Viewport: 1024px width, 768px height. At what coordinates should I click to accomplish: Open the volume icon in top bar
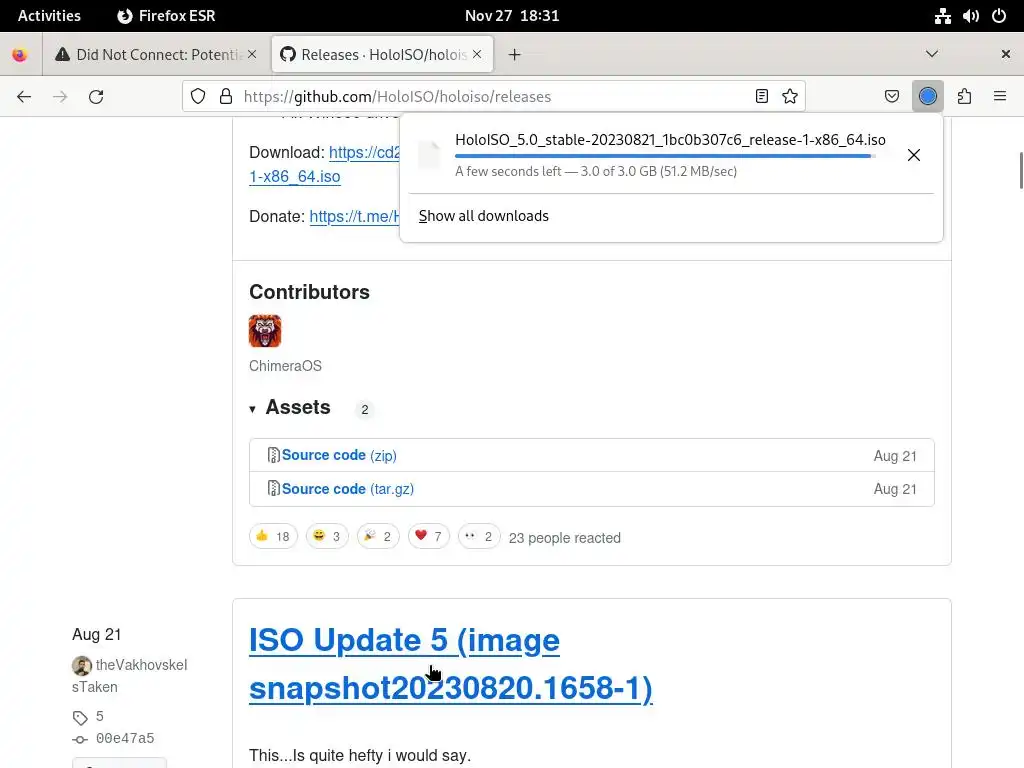(970, 16)
